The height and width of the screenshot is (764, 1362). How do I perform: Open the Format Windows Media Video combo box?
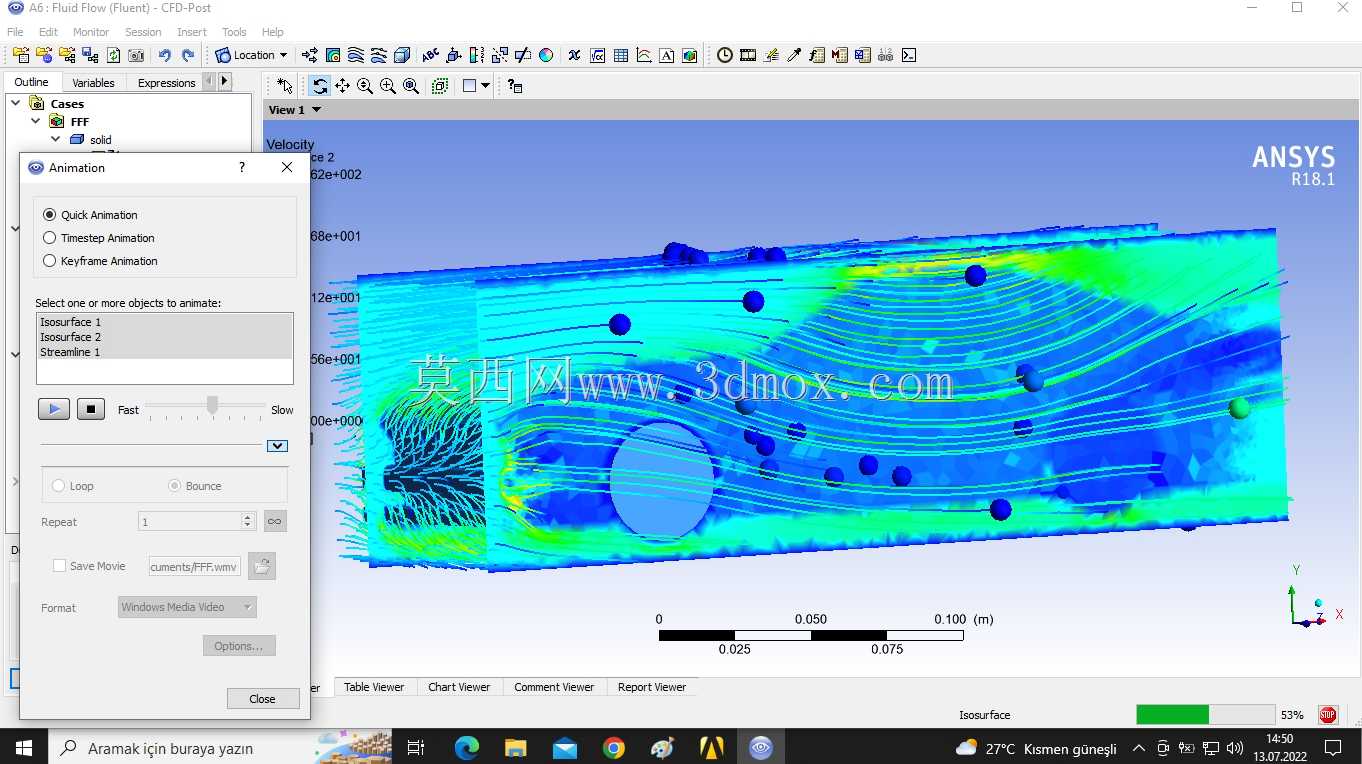(x=187, y=607)
